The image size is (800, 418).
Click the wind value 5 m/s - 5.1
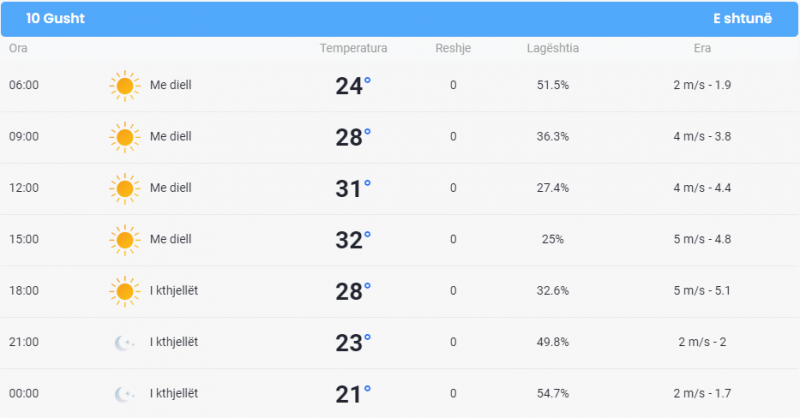(x=702, y=291)
